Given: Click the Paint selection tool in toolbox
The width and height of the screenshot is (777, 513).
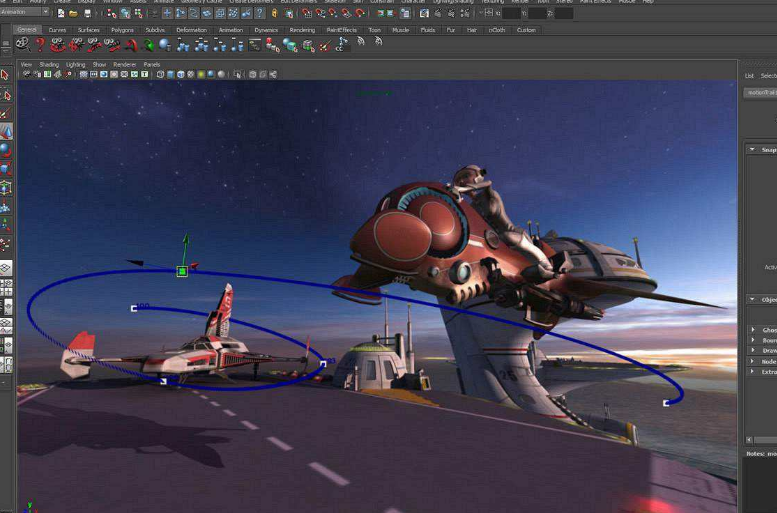Looking at the screenshot, I should coord(5,113).
